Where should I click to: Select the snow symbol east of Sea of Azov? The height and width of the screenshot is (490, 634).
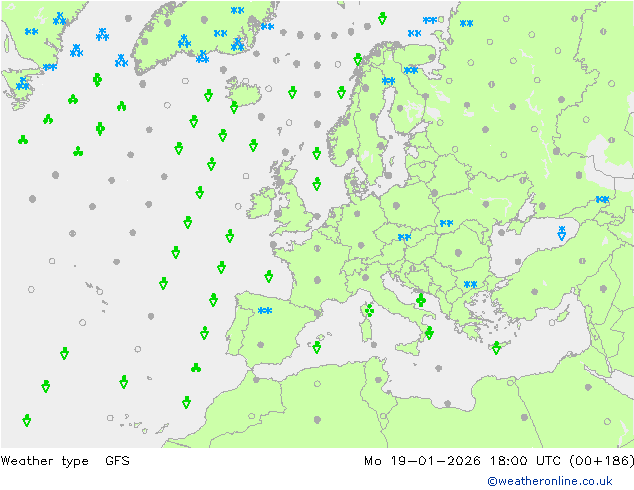[x=602, y=199]
